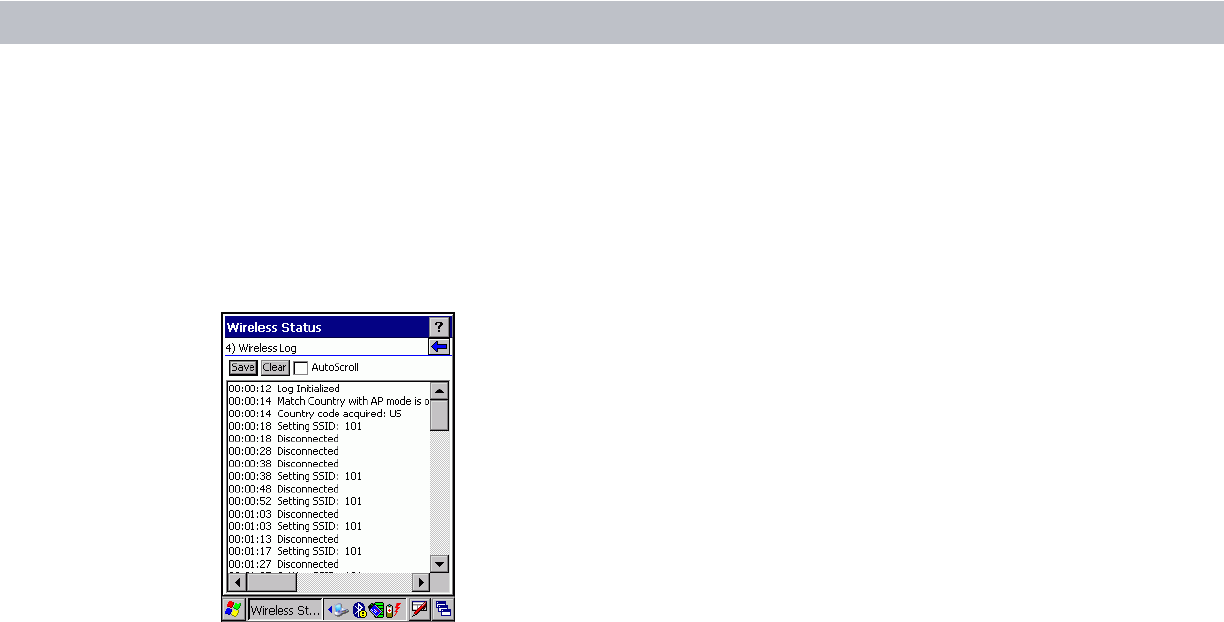Select '00:01:03 Setting SSID: 101' line
1224x622 pixels.
[x=295, y=526]
